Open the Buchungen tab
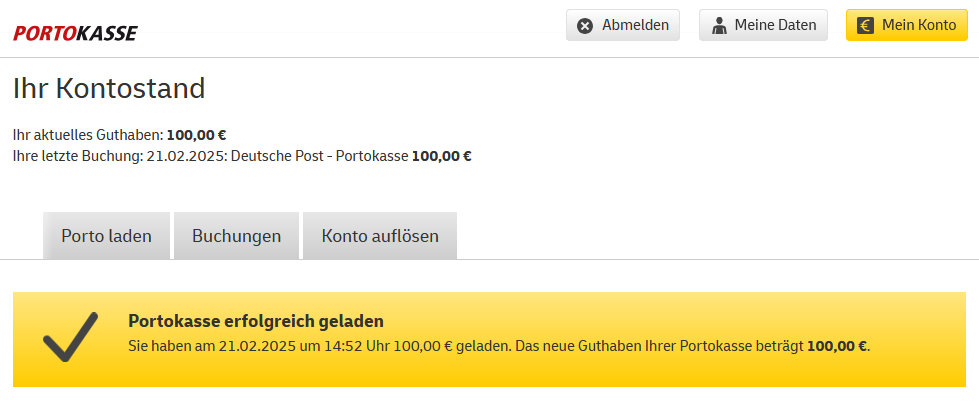The height and width of the screenshot is (406, 979). 236,236
